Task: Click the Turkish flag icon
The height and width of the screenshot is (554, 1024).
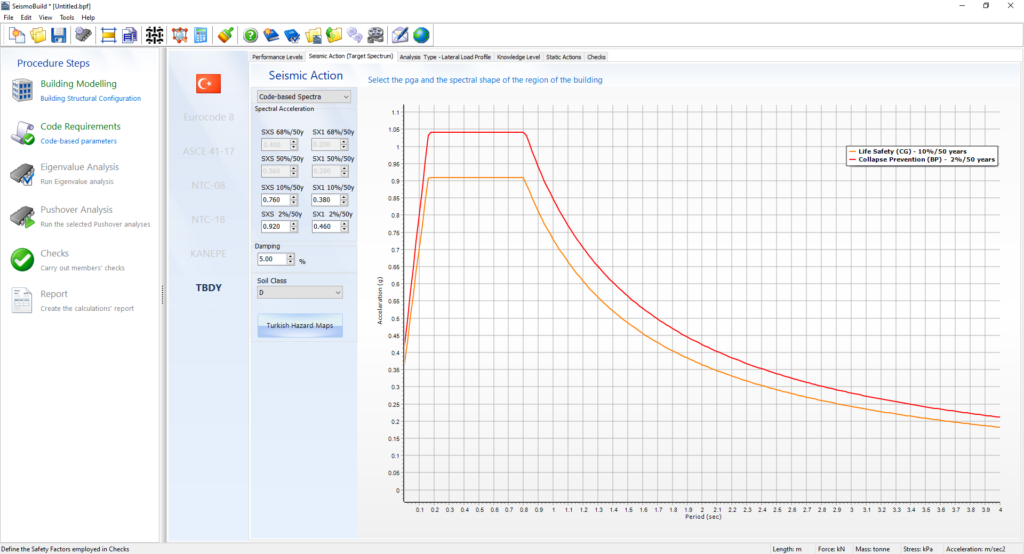Action: click(x=209, y=84)
